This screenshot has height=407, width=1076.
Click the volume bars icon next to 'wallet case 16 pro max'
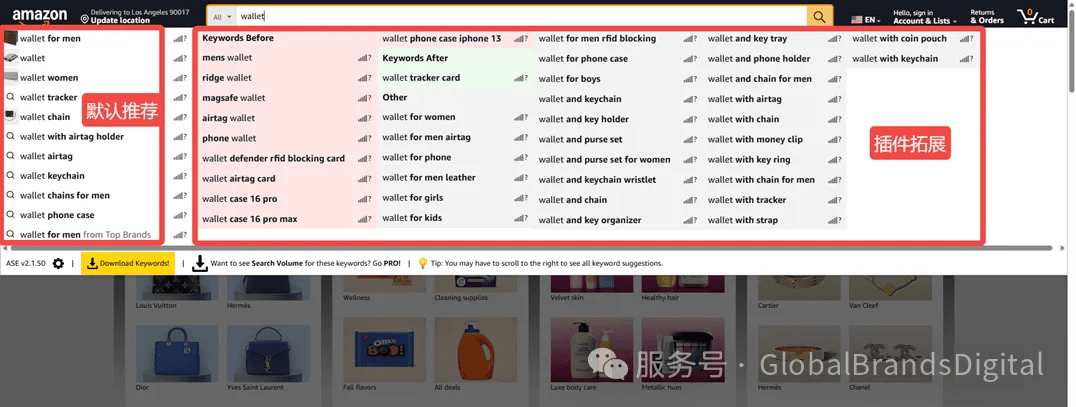[x=366, y=220]
